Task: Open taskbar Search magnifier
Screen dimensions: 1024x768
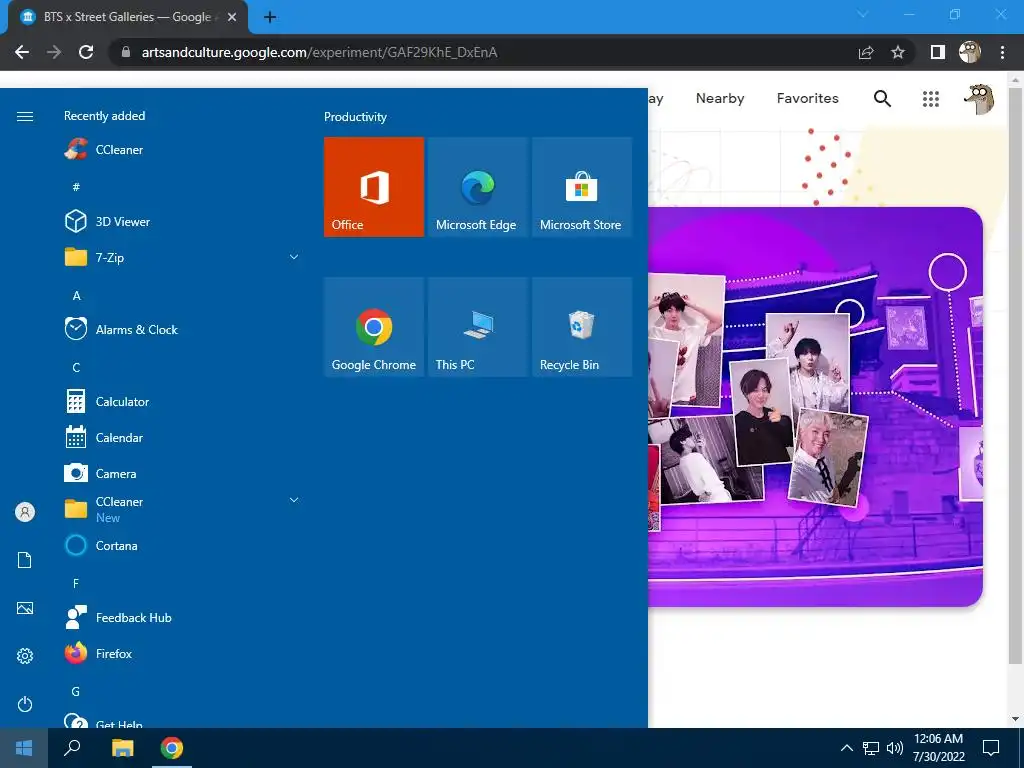Action: tap(72, 748)
